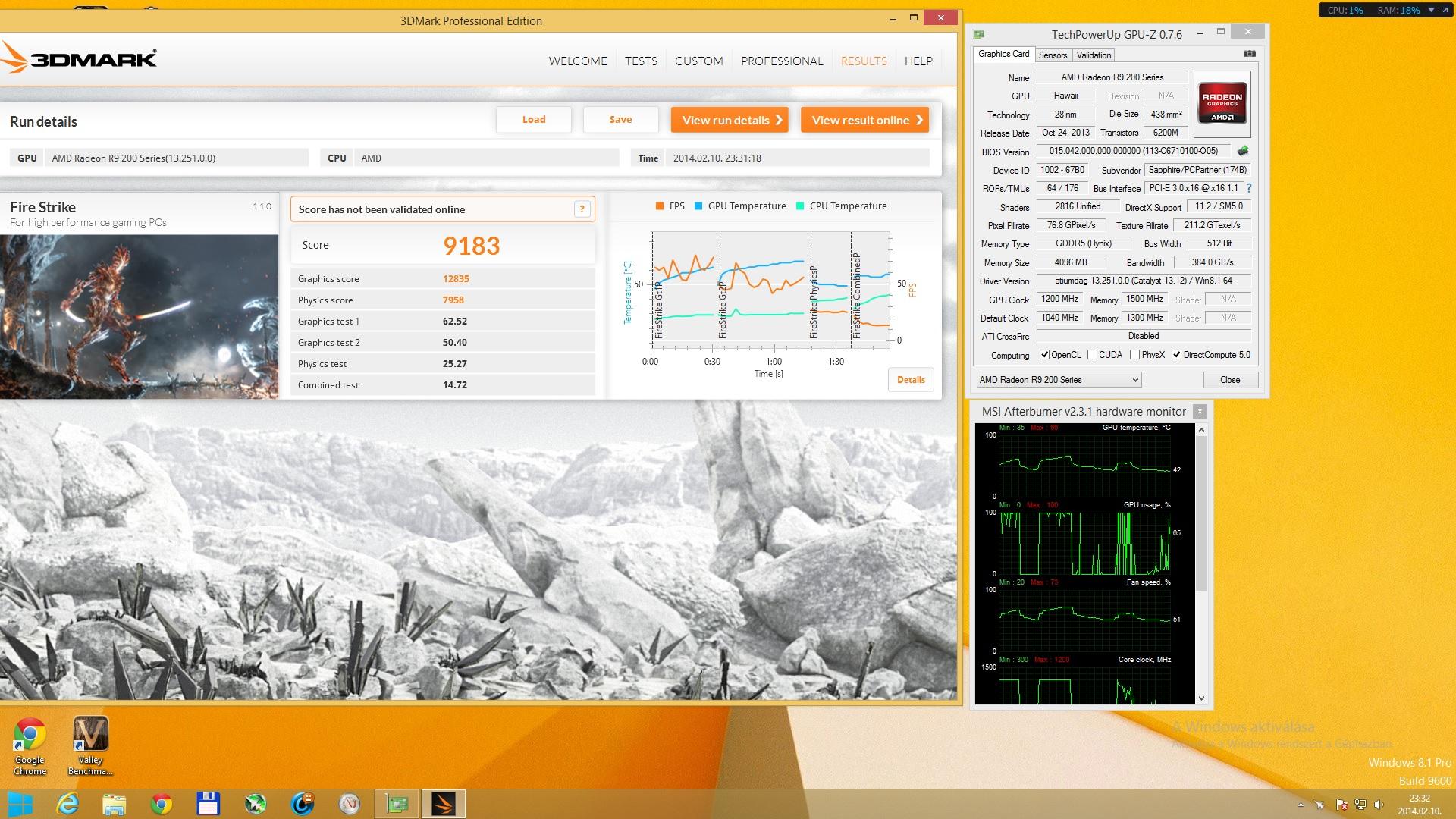
Task: Click the Graphics score value 12835
Action: 456,279
